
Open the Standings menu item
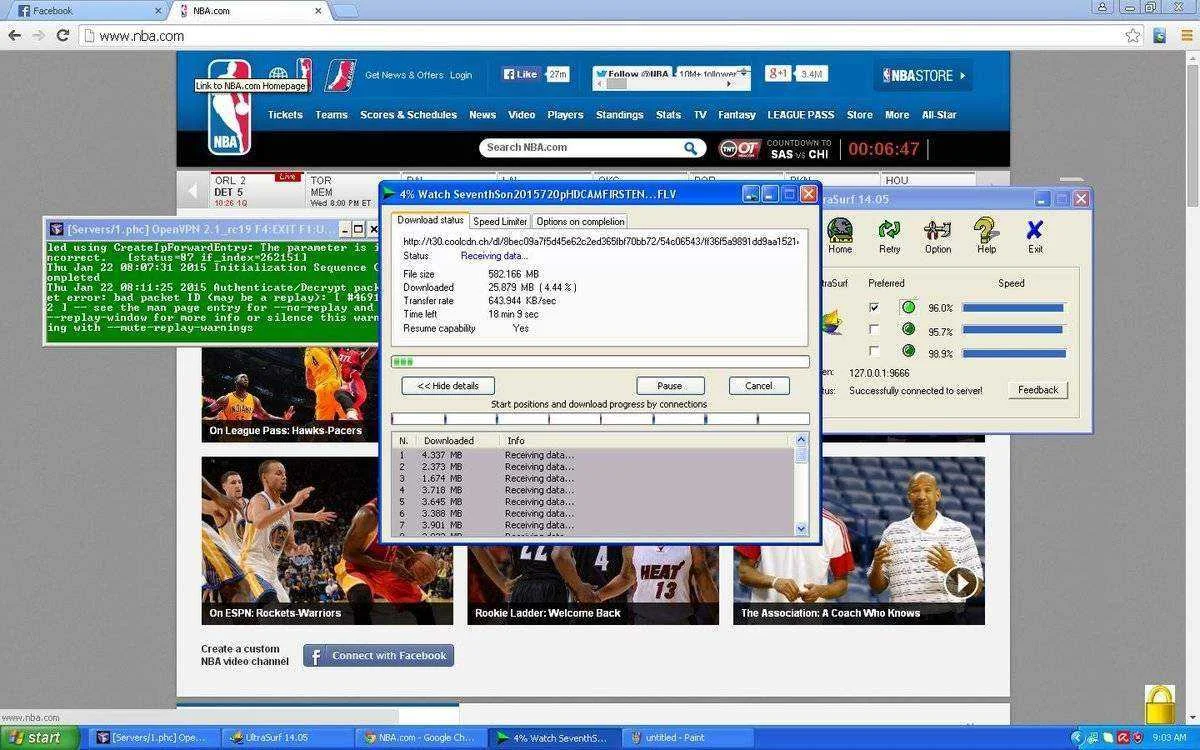(620, 115)
